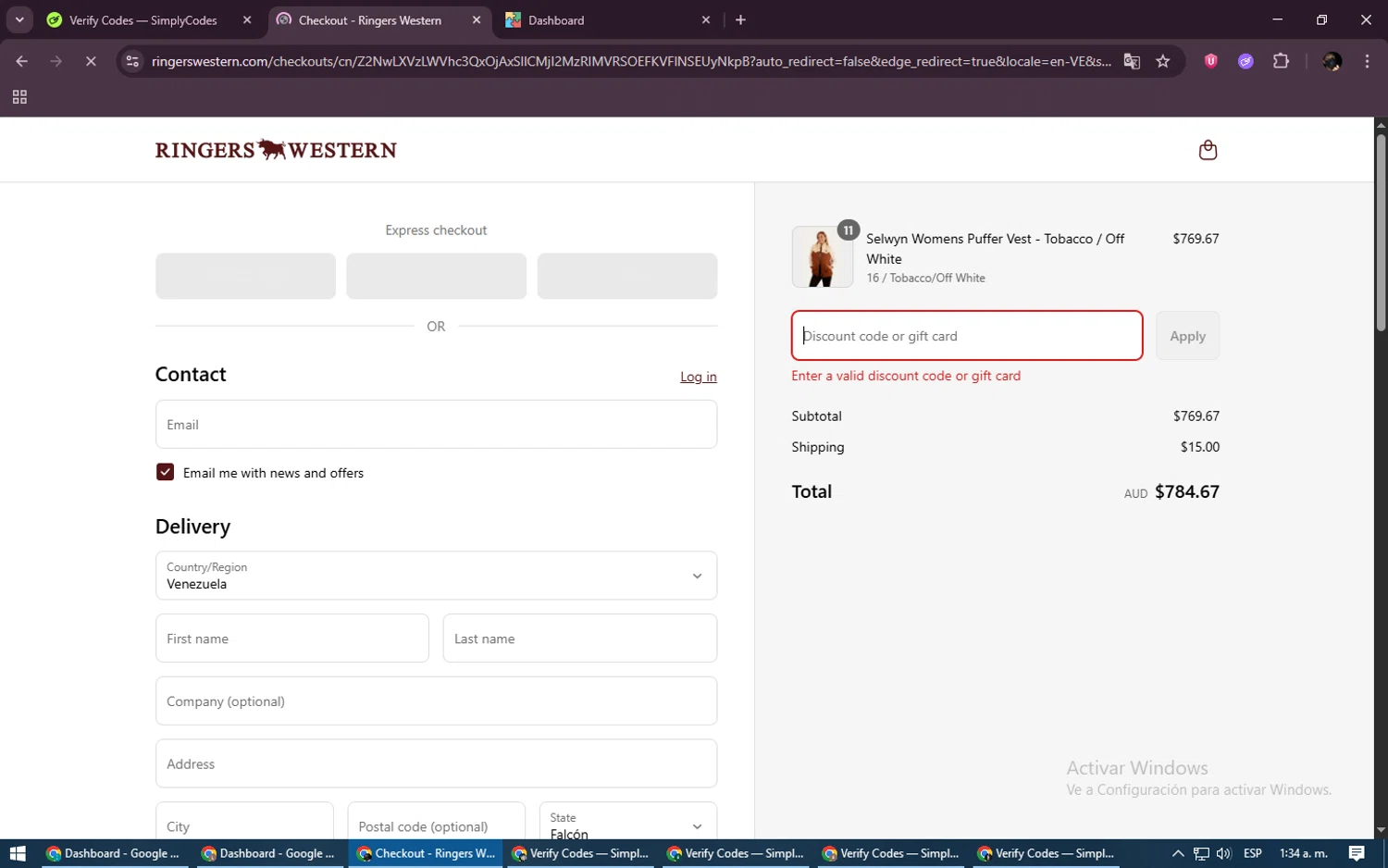Open second Dashboard - Google taskbar window
This screenshot has height=868, width=1388.
(x=268, y=853)
